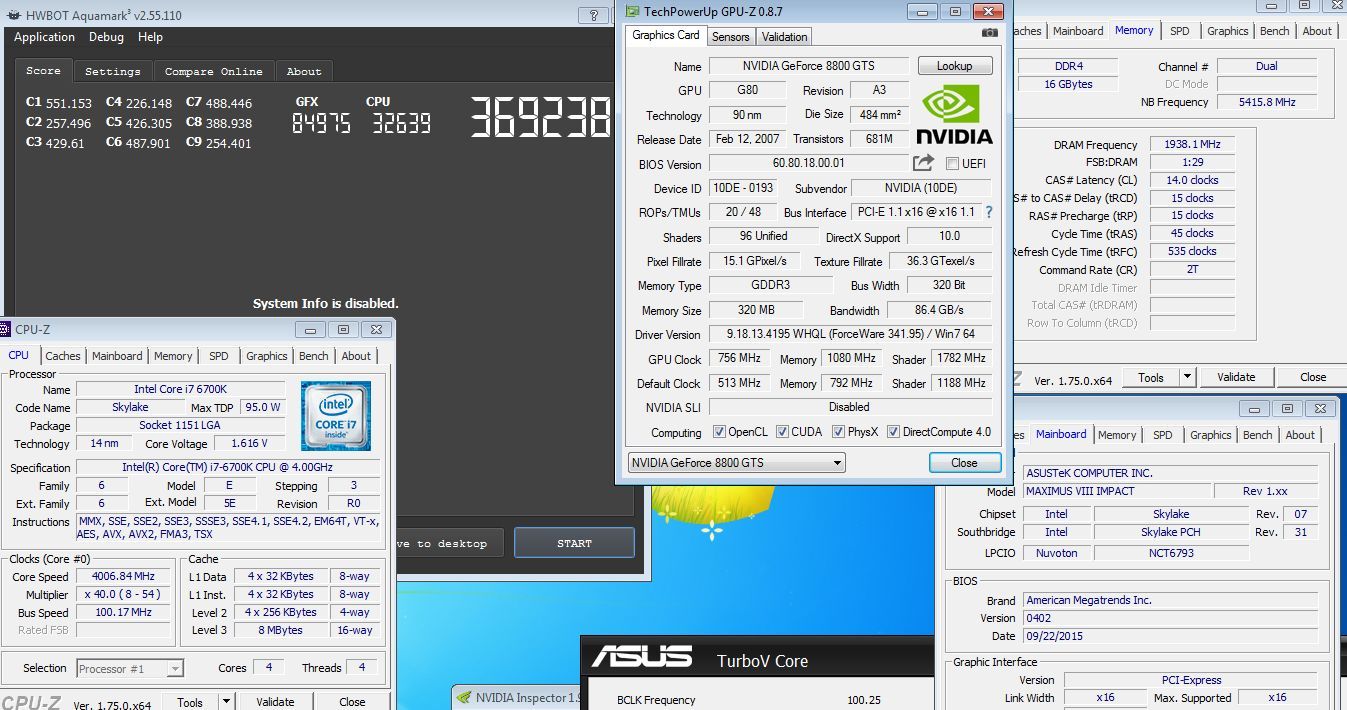Click the DRAM Frequency value 1938.1 MHz
Screen dimensions: 1347x710
[x=1192, y=144]
